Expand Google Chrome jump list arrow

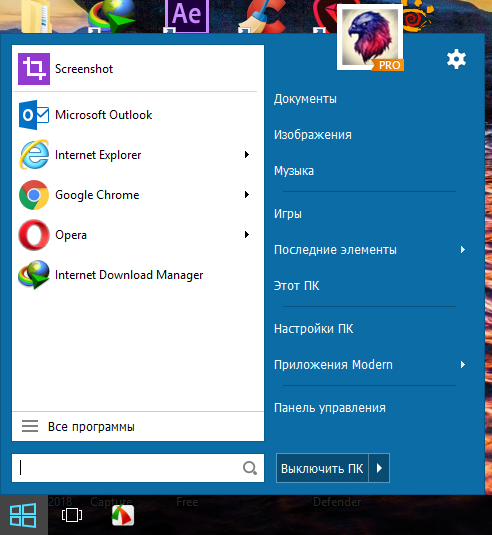pos(247,194)
